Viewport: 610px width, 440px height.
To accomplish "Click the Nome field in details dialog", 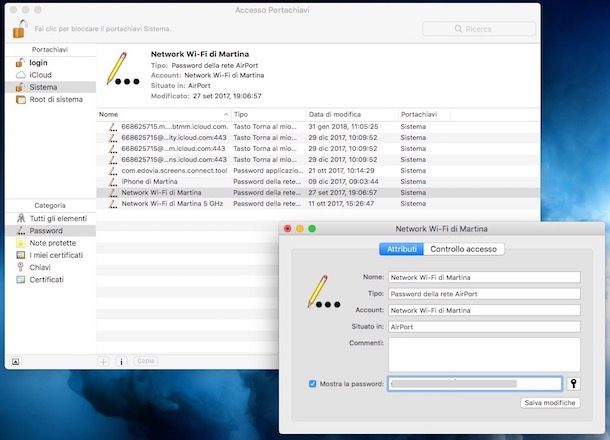I will coord(484,277).
